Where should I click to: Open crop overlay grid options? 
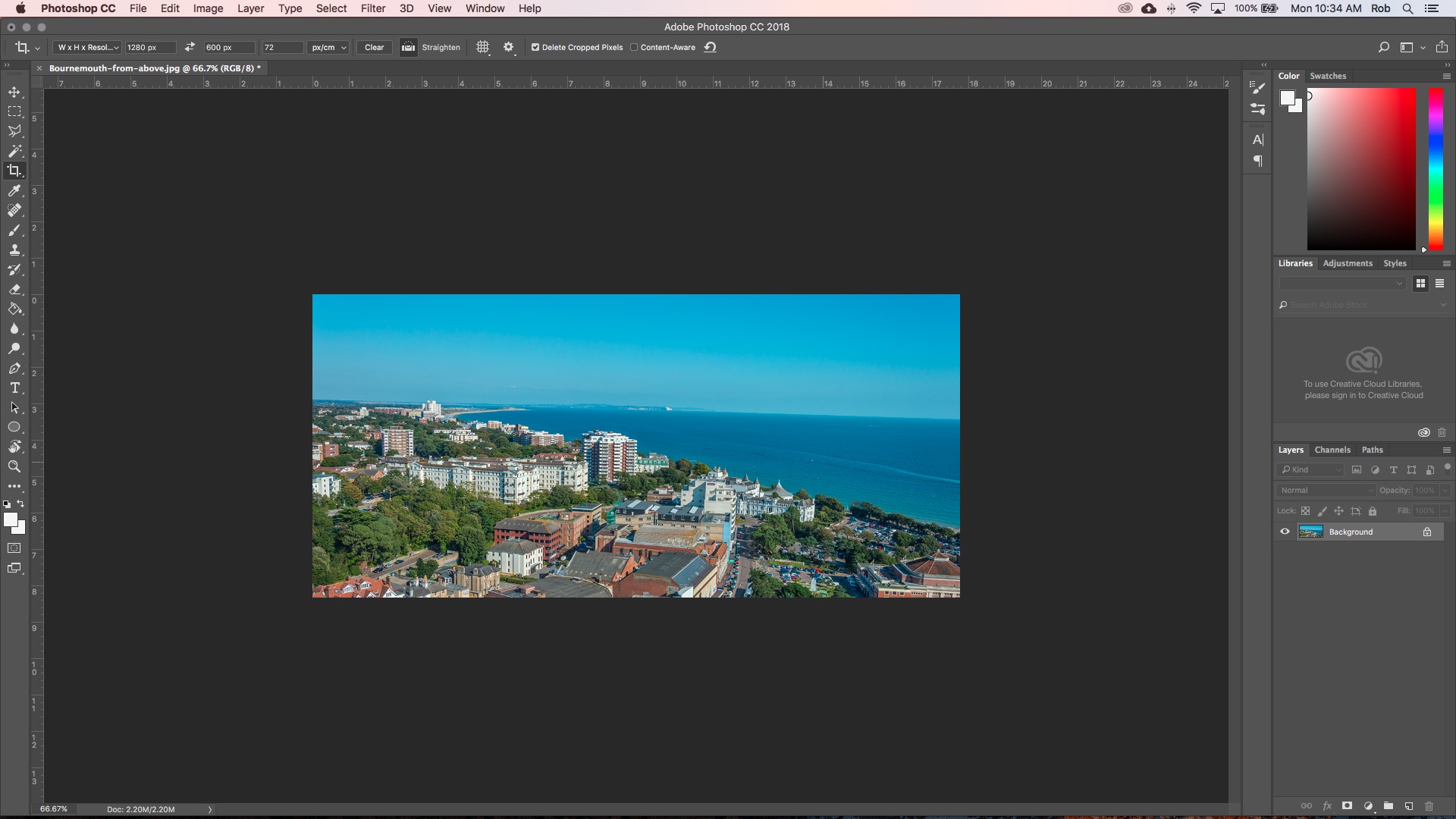click(482, 47)
